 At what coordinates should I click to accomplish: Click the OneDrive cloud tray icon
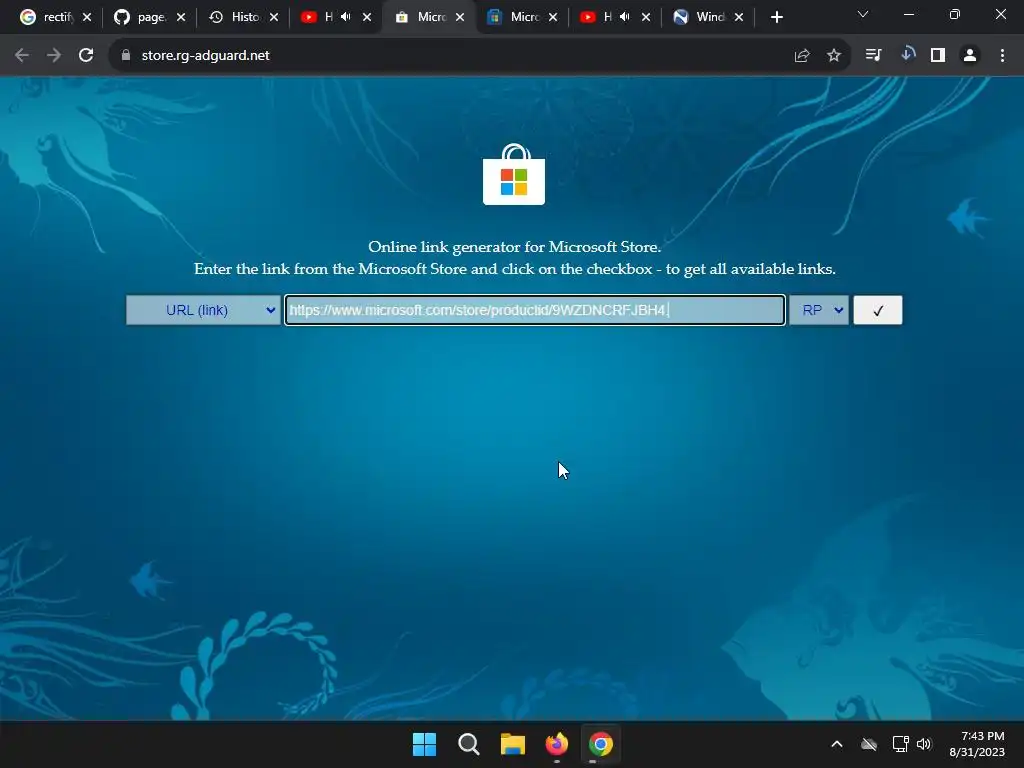pyautogui.click(x=869, y=744)
